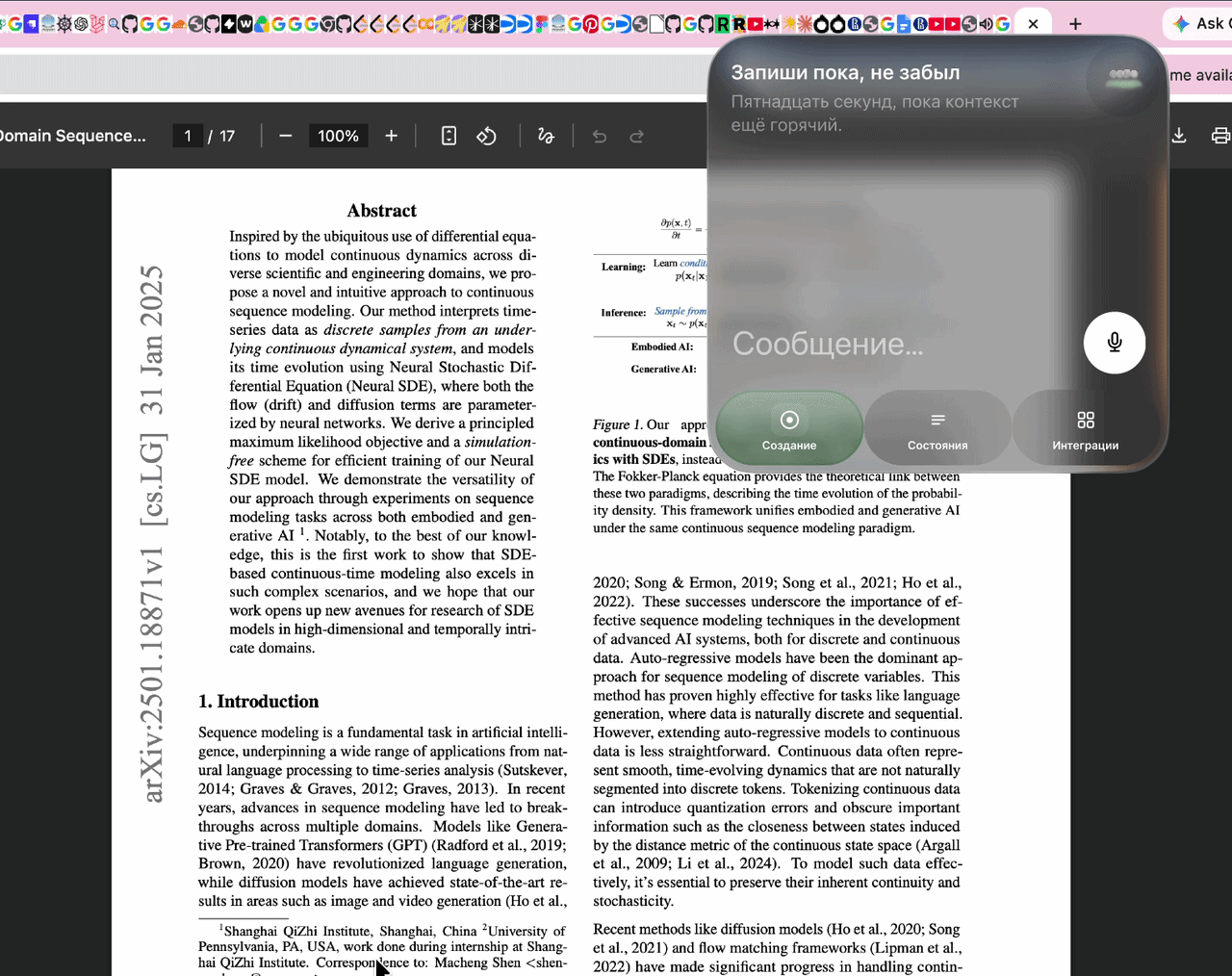The height and width of the screenshot is (976, 1232).
Task: Open the Radford et al., 2019 citation
Action: 500,845
